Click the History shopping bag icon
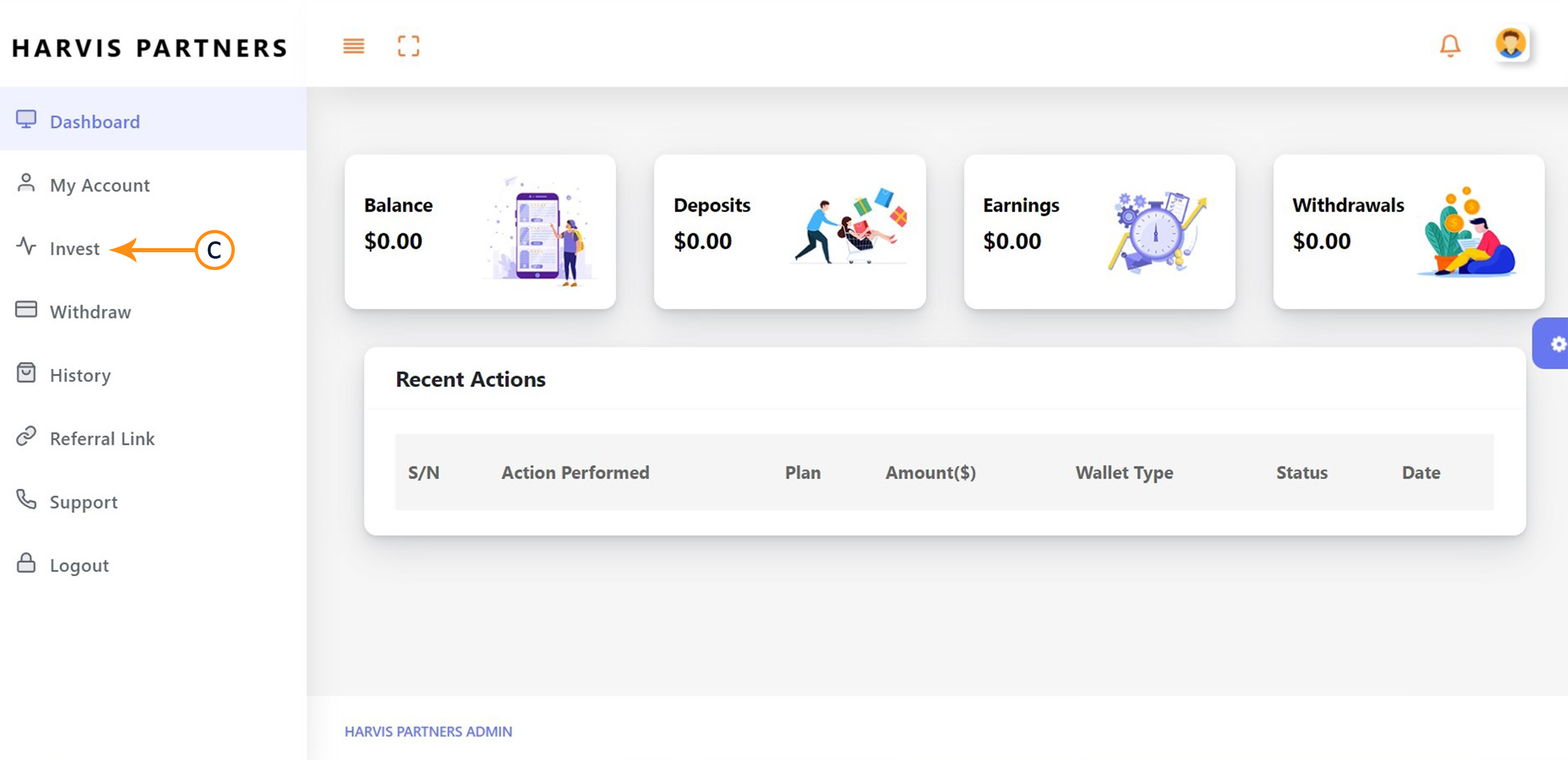The width and height of the screenshot is (1568, 760). (x=26, y=373)
